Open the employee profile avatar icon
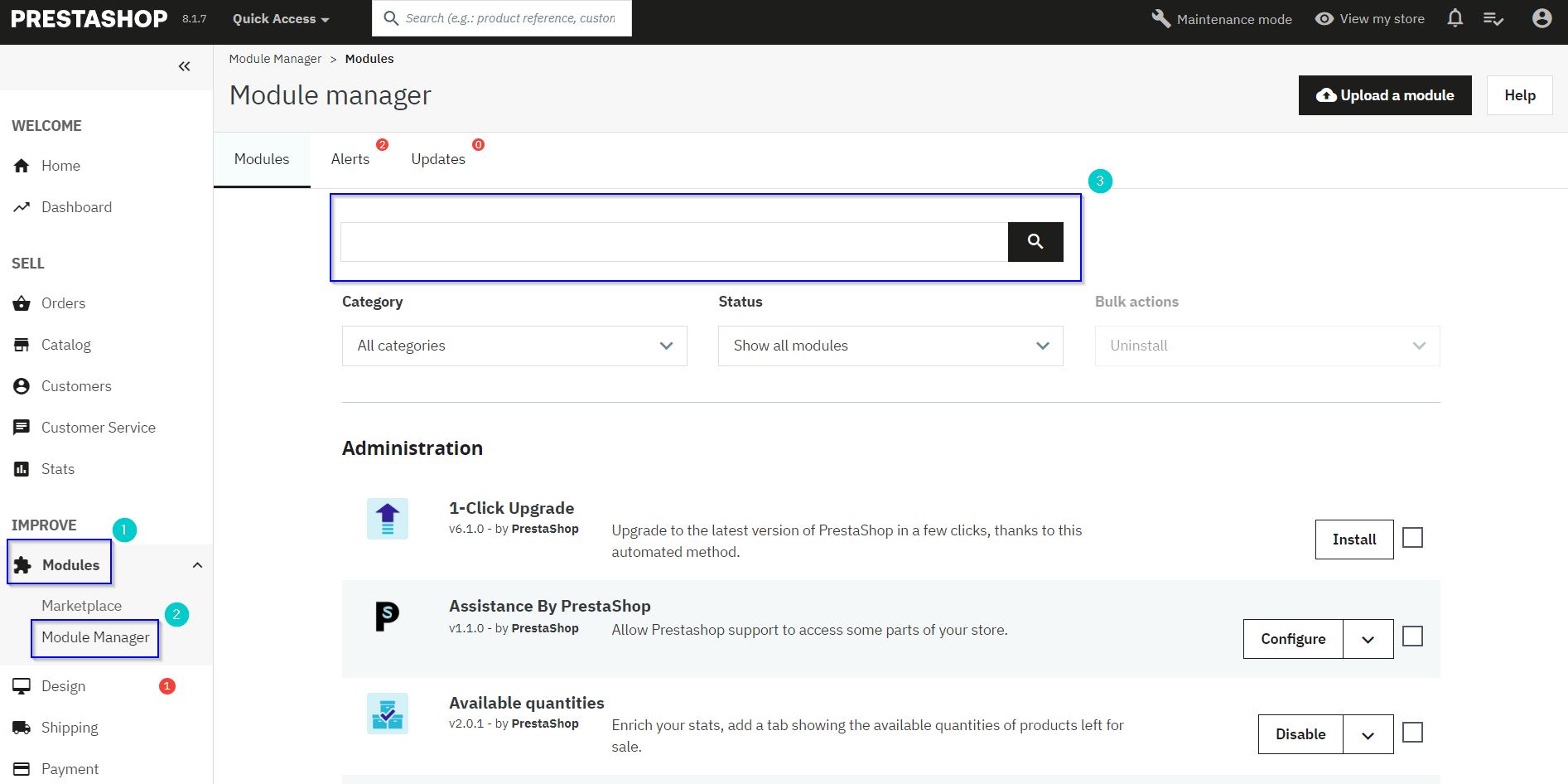The height and width of the screenshot is (784, 1568). [1541, 18]
